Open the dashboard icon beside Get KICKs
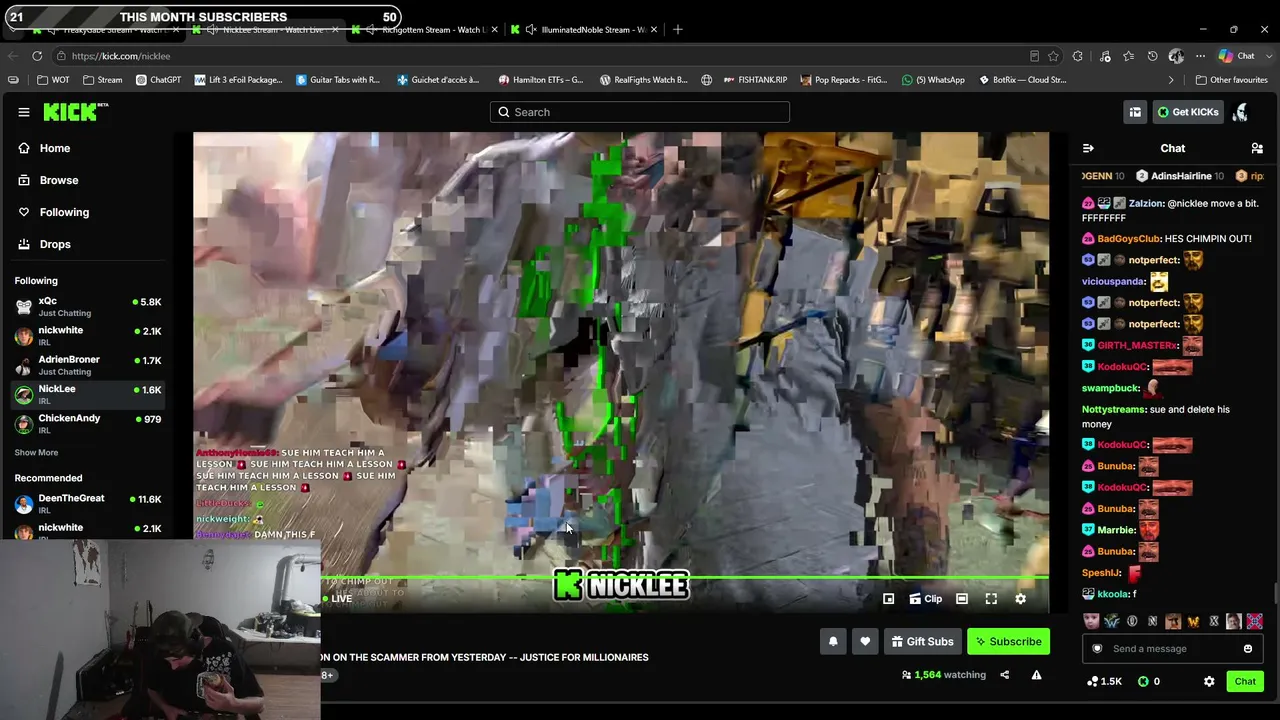1280x720 pixels. coord(1135,112)
